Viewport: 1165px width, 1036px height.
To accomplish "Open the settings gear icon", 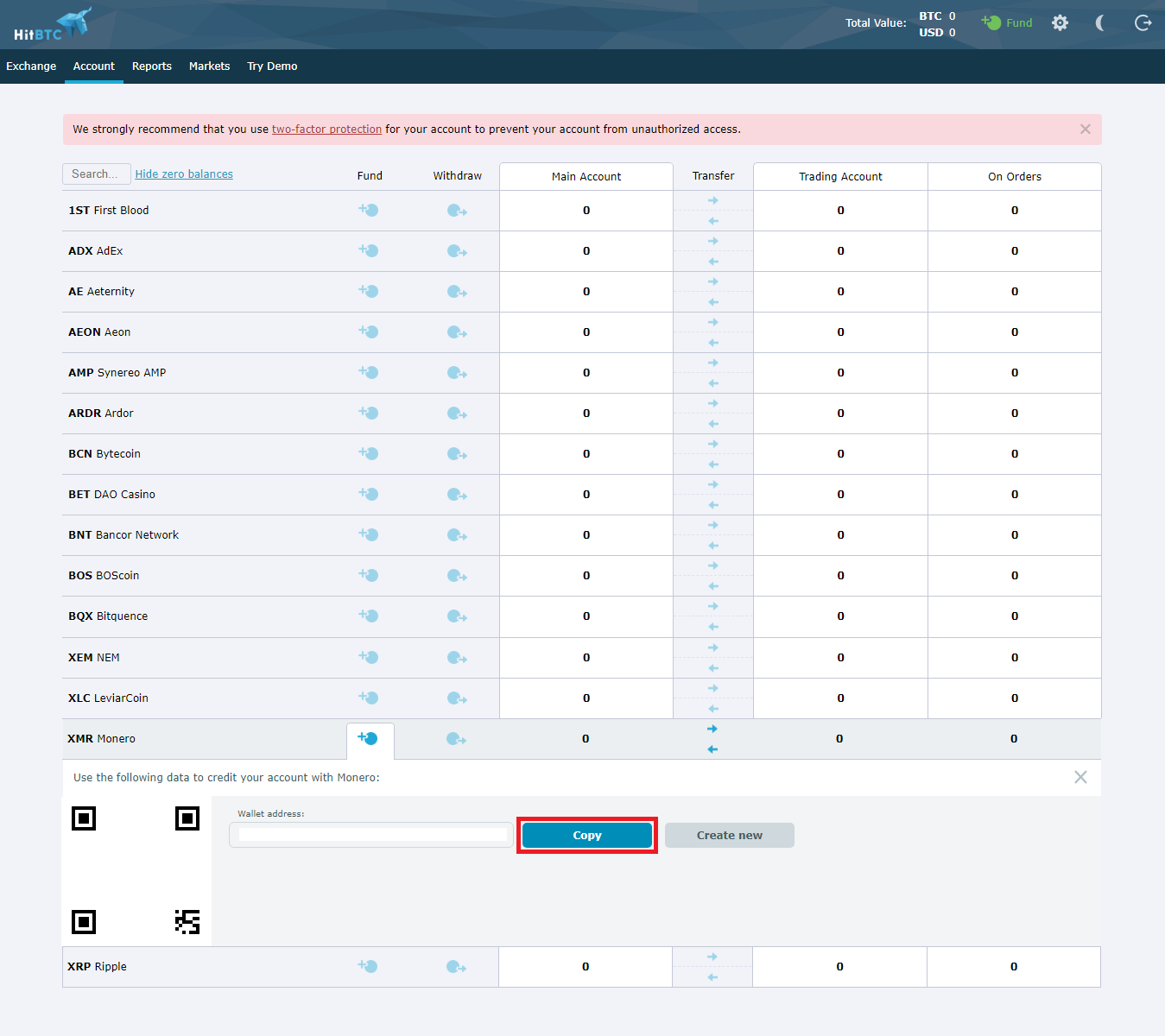I will pyautogui.click(x=1060, y=23).
